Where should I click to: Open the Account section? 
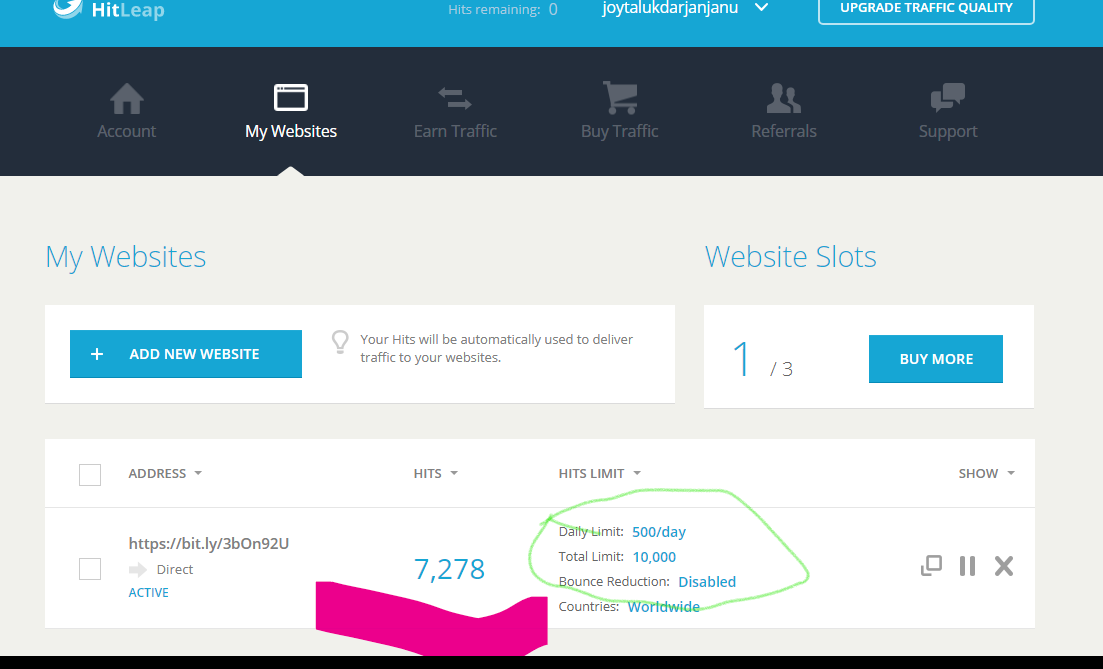pyautogui.click(x=126, y=110)
